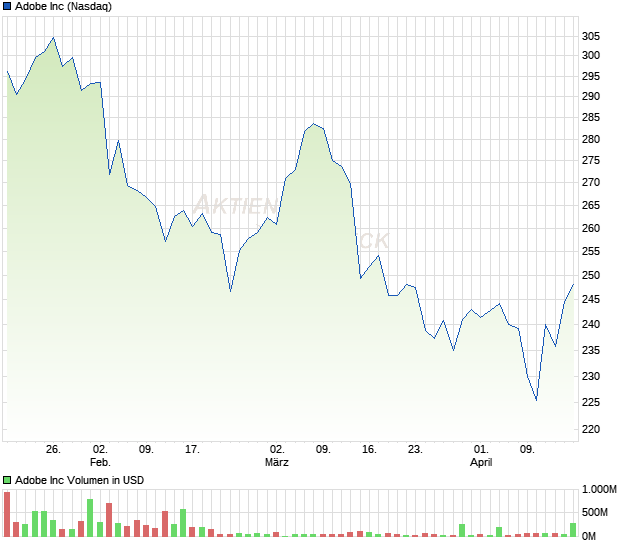Click the 285 price axis label
This screenshot has height=546, width=620.
coord(591,117)
